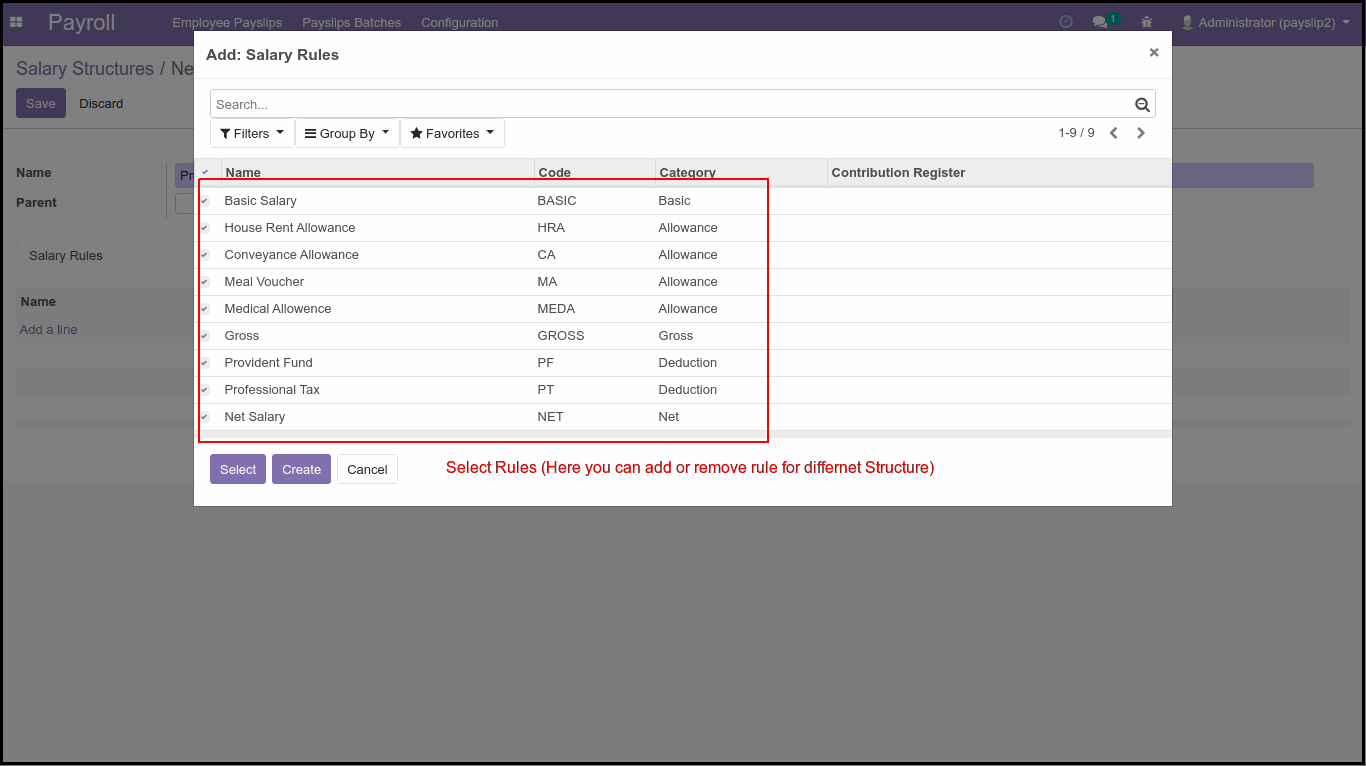Uncheck the Net Salary checkbox
The width and height of the screenshot is (1366, 766).
click(205, 417)
